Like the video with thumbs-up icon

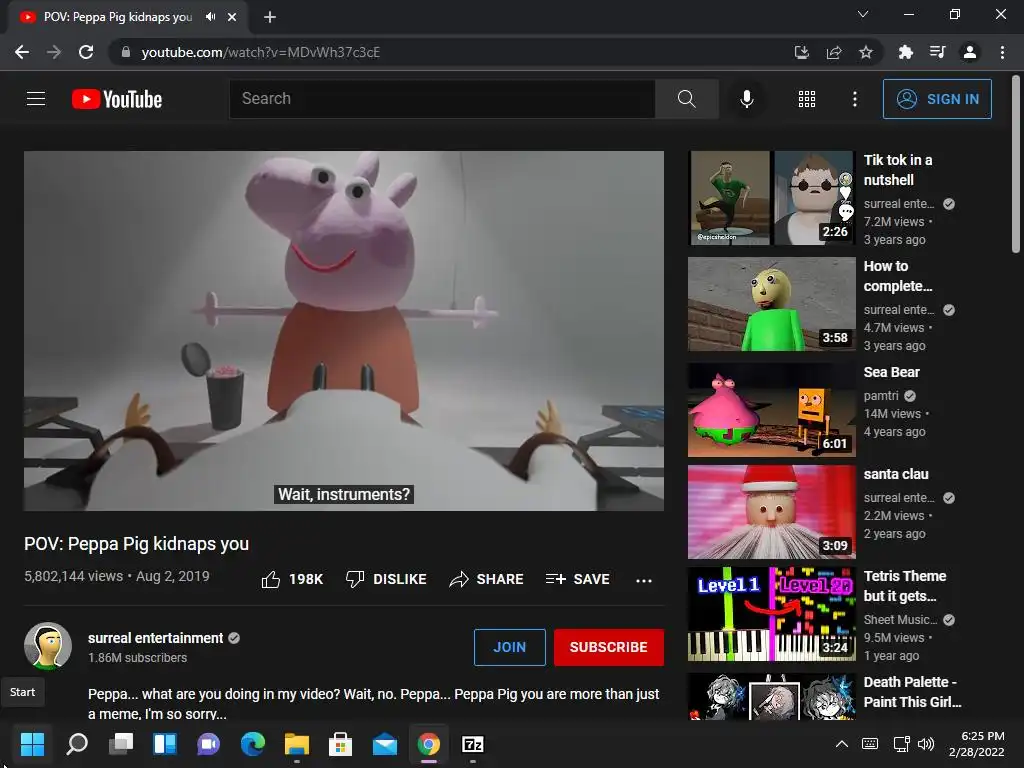(x=270, y=579)
